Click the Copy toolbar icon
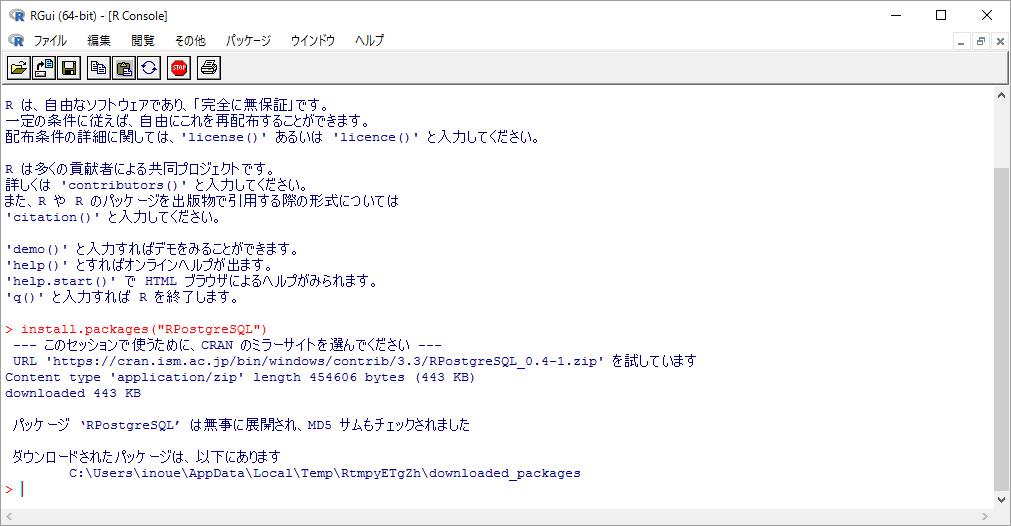The image size is (1011, 526). point(99,68)
